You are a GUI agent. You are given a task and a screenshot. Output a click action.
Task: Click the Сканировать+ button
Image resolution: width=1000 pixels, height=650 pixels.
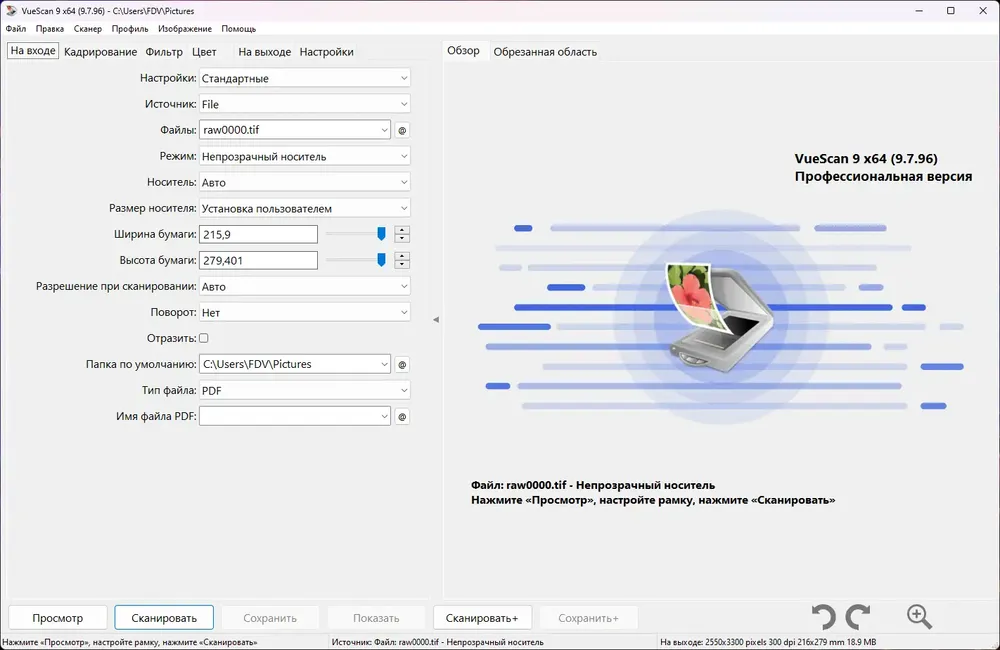click(x=482, y=617)
